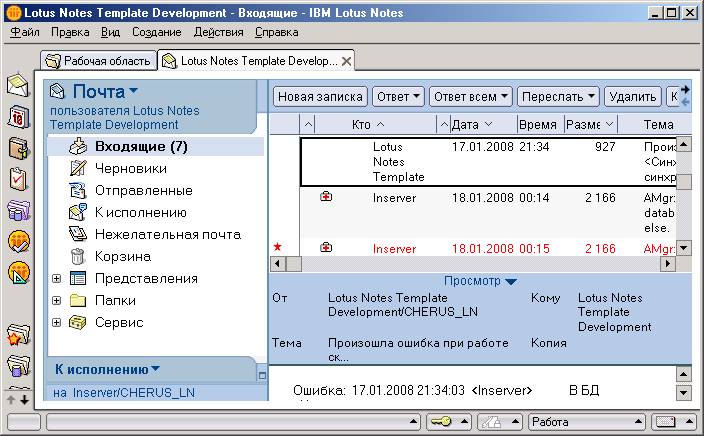Click message list horizontal scroll right arrow
The image size is (704, 436).
(668, 264)
